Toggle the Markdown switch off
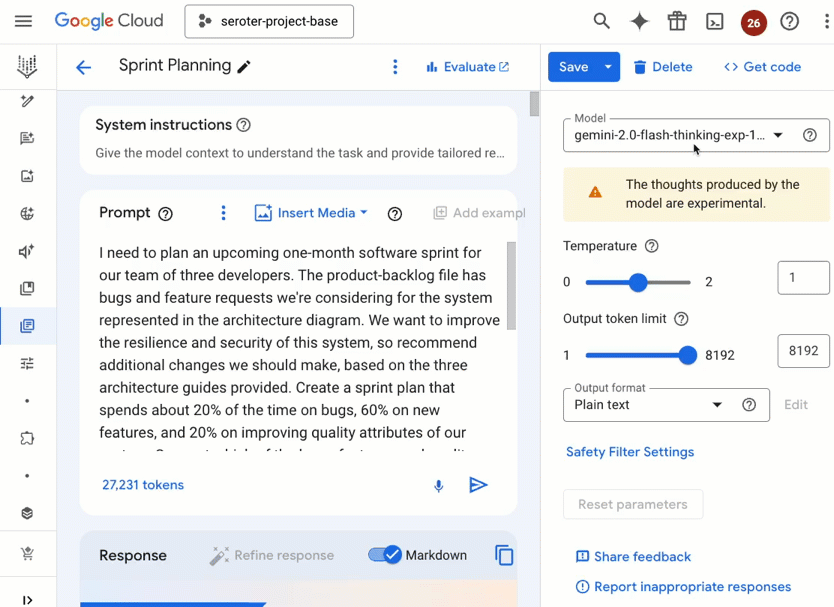This screenshot has width=834, height=607. click(x=385, y=555)
